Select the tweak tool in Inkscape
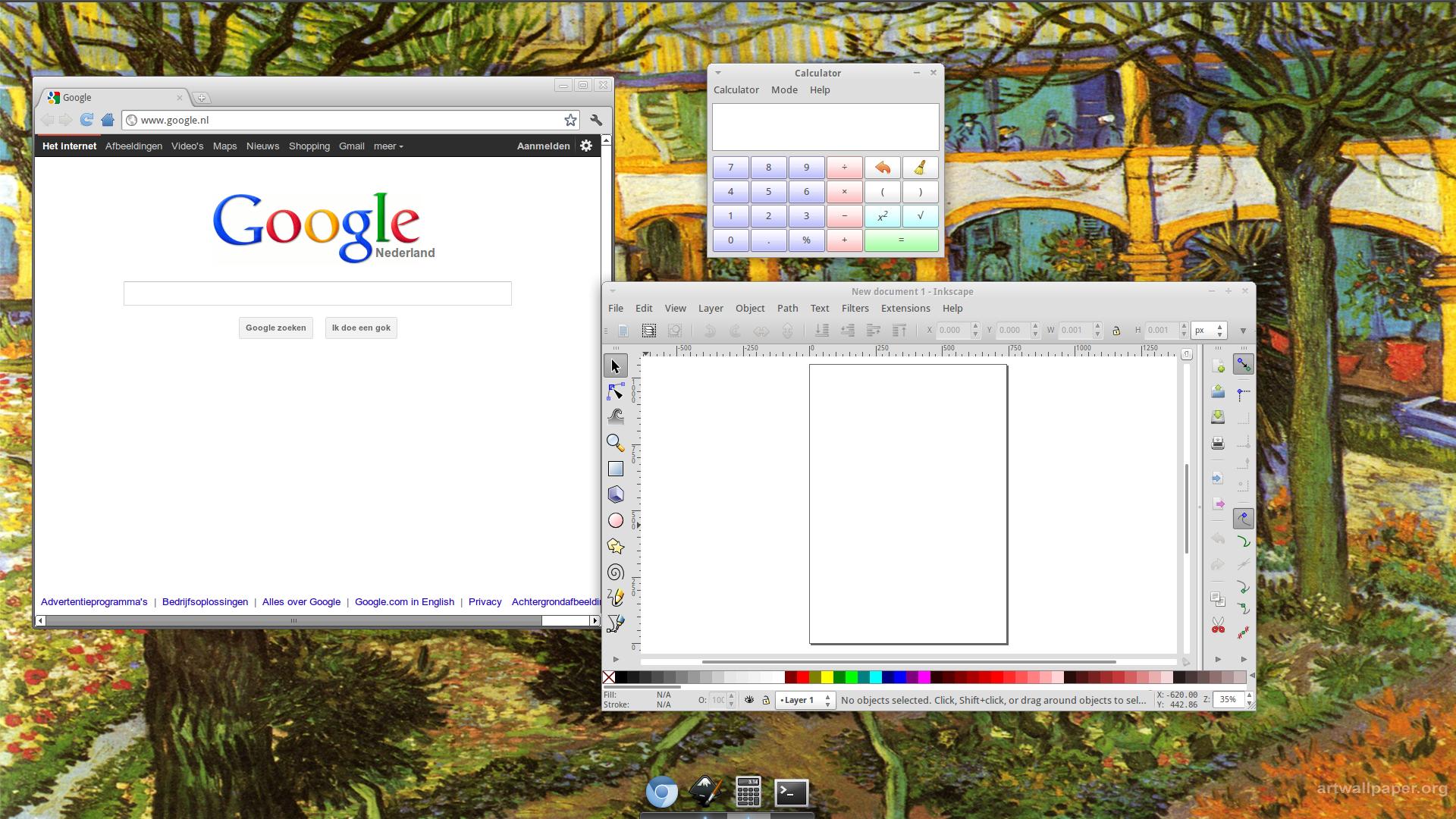 click(615, 416)
